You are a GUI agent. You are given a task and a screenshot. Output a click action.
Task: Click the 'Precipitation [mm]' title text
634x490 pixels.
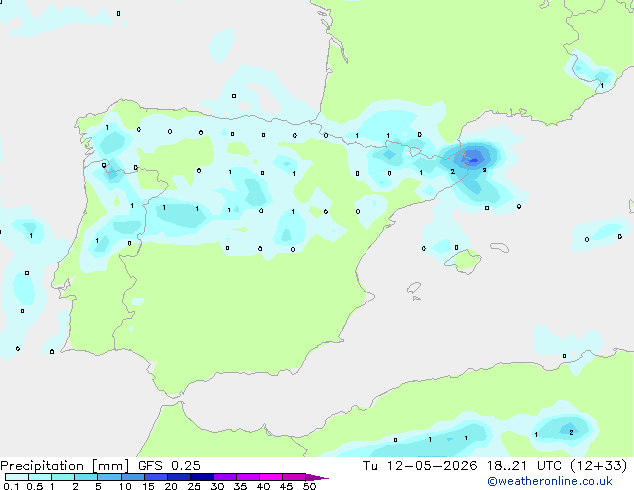coord(65,466)
